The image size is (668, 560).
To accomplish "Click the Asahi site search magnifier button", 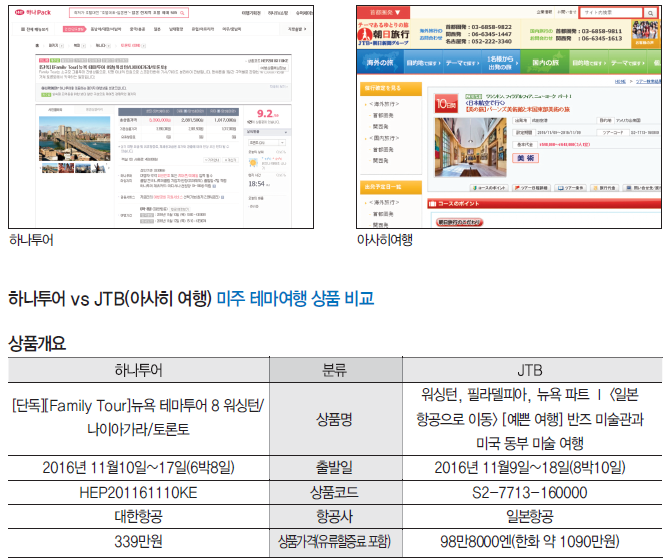I will click(650, 13).
